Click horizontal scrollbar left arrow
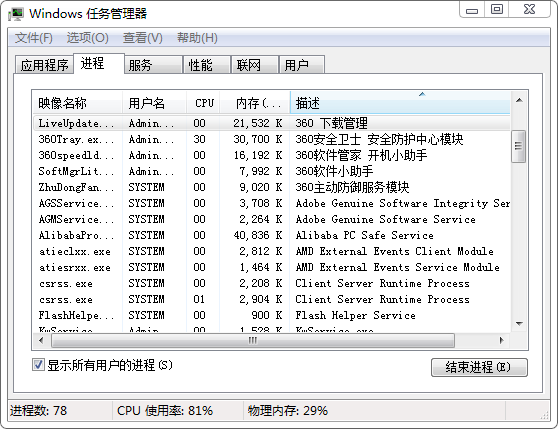558x429 pixels. click(41, 340)
